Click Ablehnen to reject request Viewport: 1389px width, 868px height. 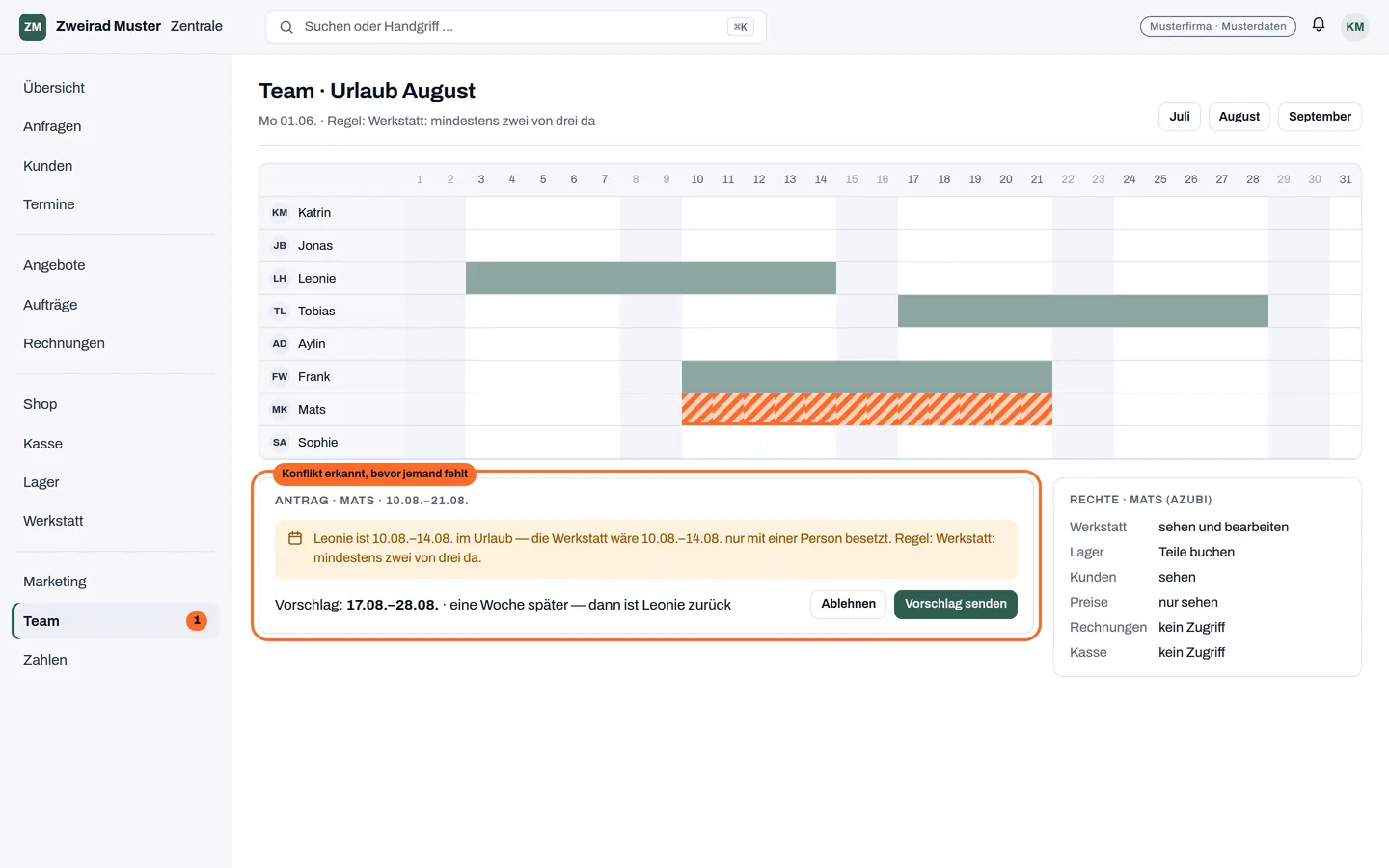click(x=848, y=604)
